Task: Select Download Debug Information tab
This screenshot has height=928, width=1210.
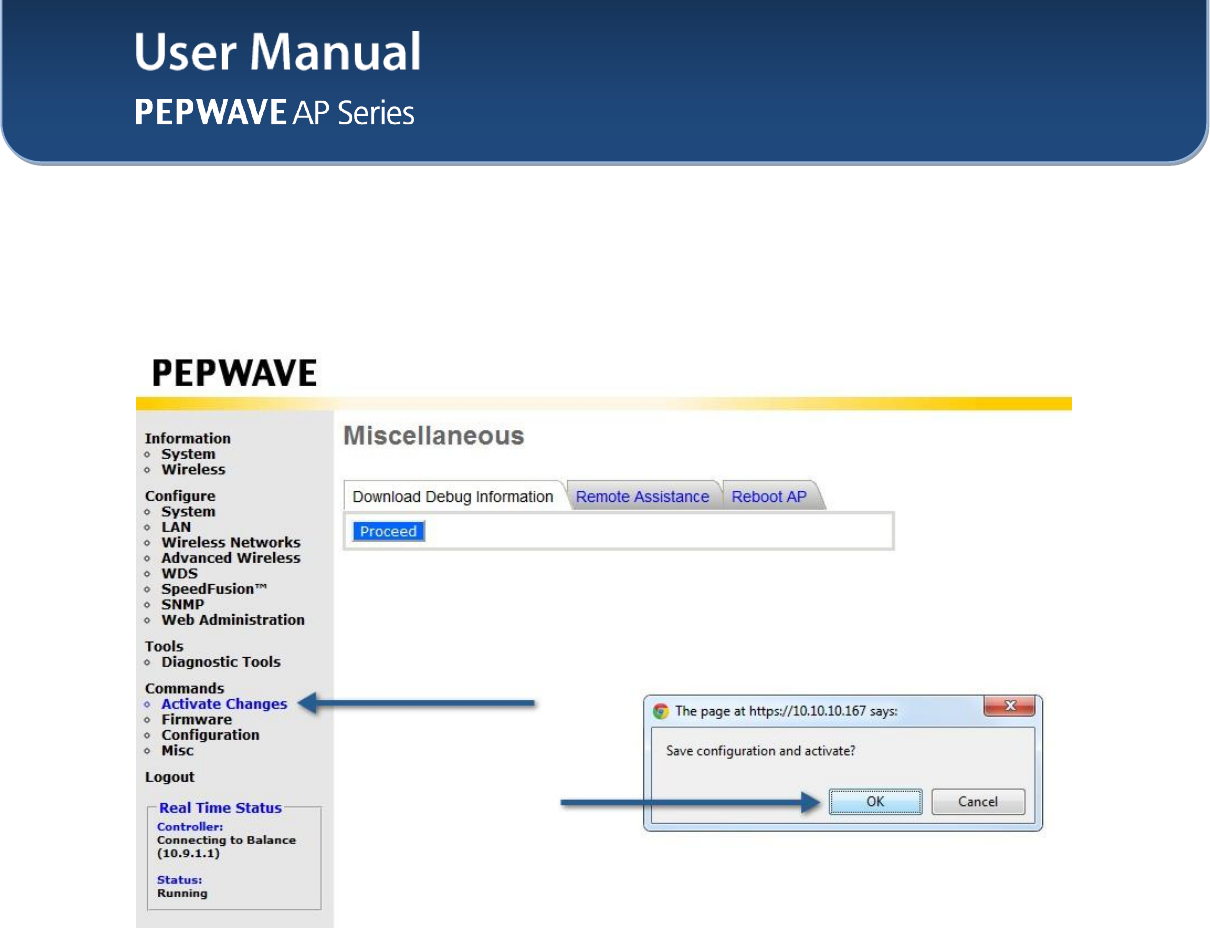Action: [x=453, y=497]
